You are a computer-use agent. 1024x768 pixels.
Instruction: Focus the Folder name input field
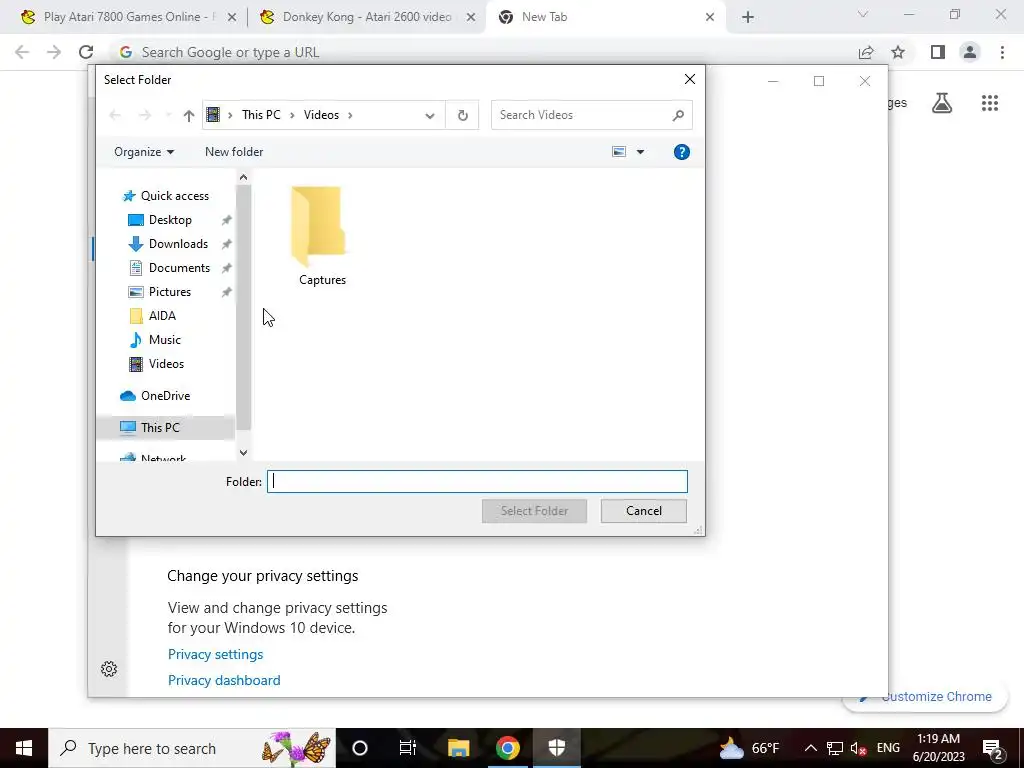click(477, 482)
